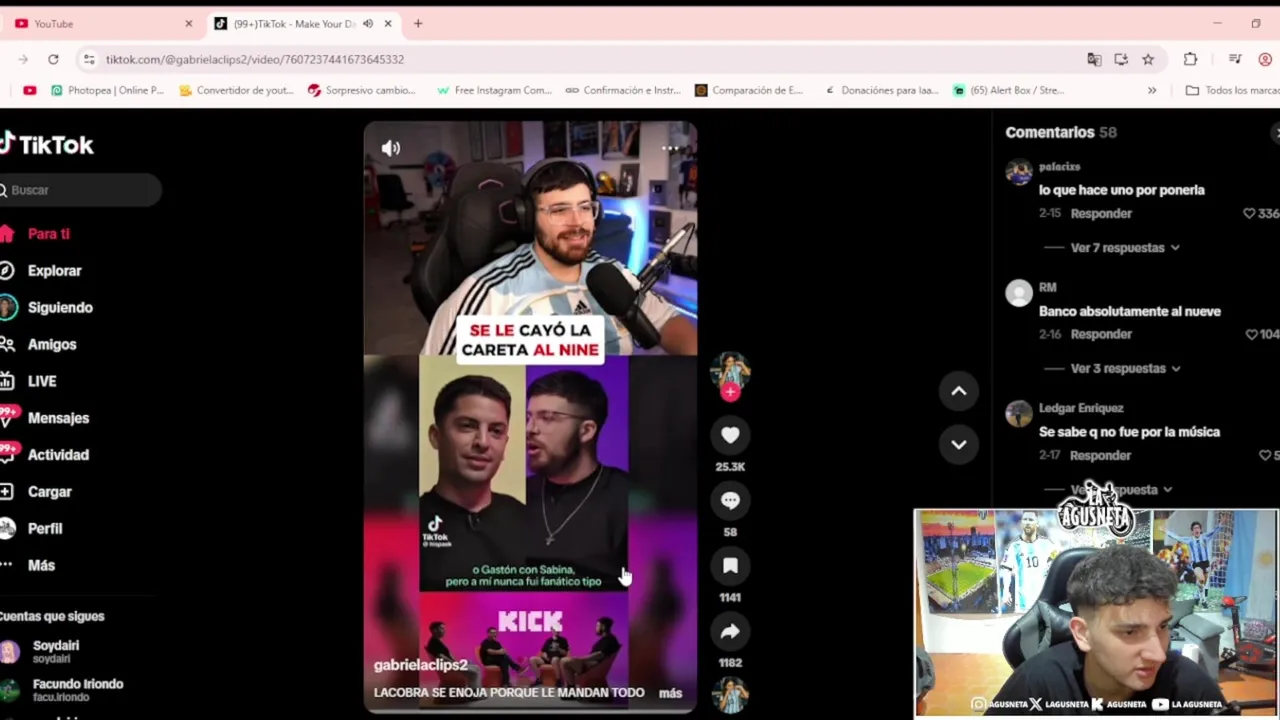The height and width of the screenshot is (720, 1280).
Task: Open comments via speech bubble icon
Action: coord(730,501)
